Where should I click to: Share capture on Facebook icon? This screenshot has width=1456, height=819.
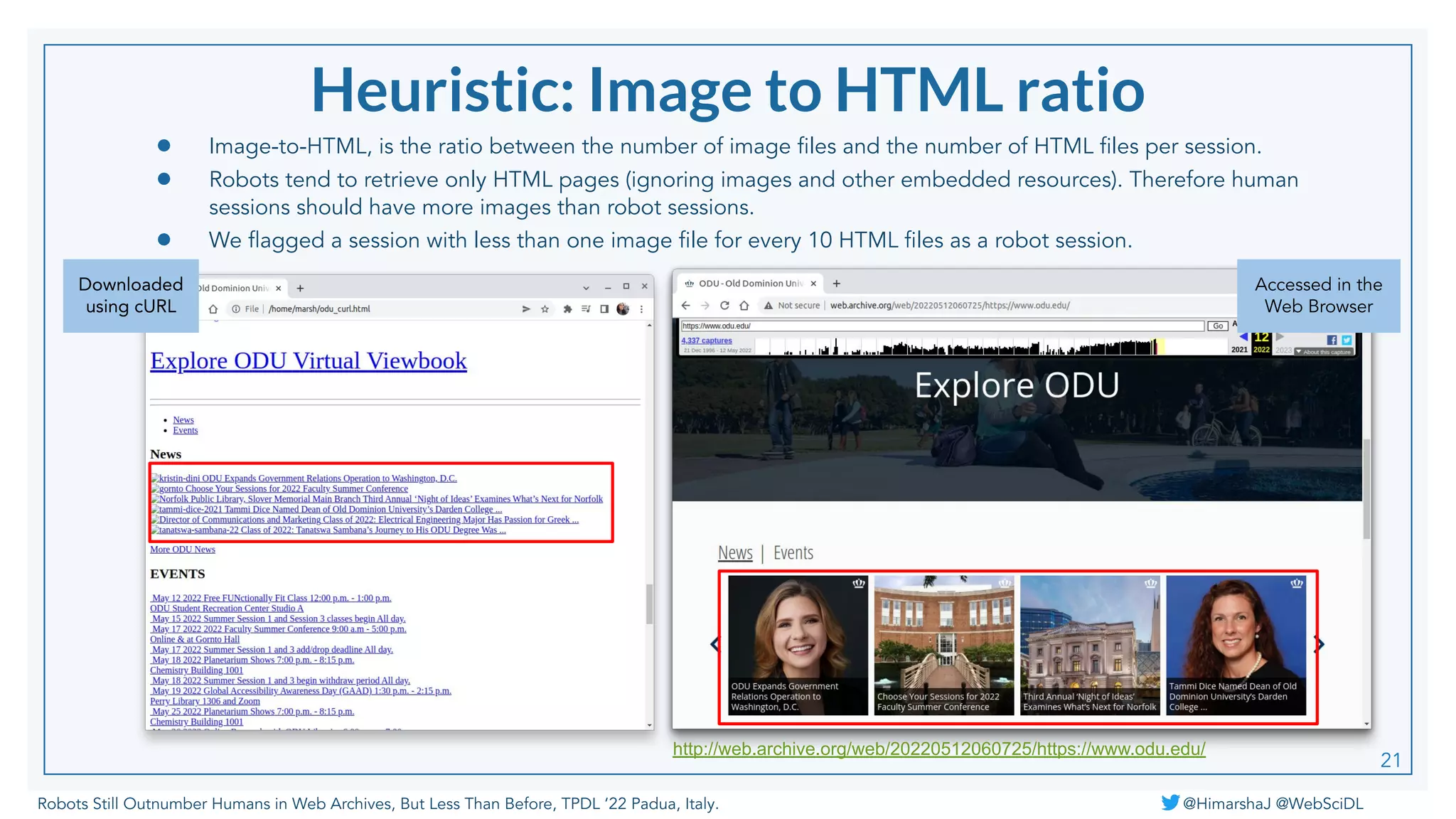(1332, 341)
